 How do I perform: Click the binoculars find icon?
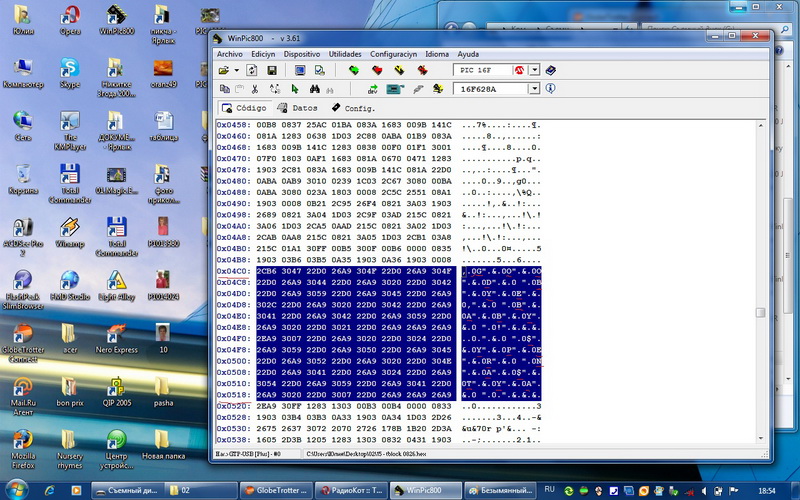click(x=314, y=89)
